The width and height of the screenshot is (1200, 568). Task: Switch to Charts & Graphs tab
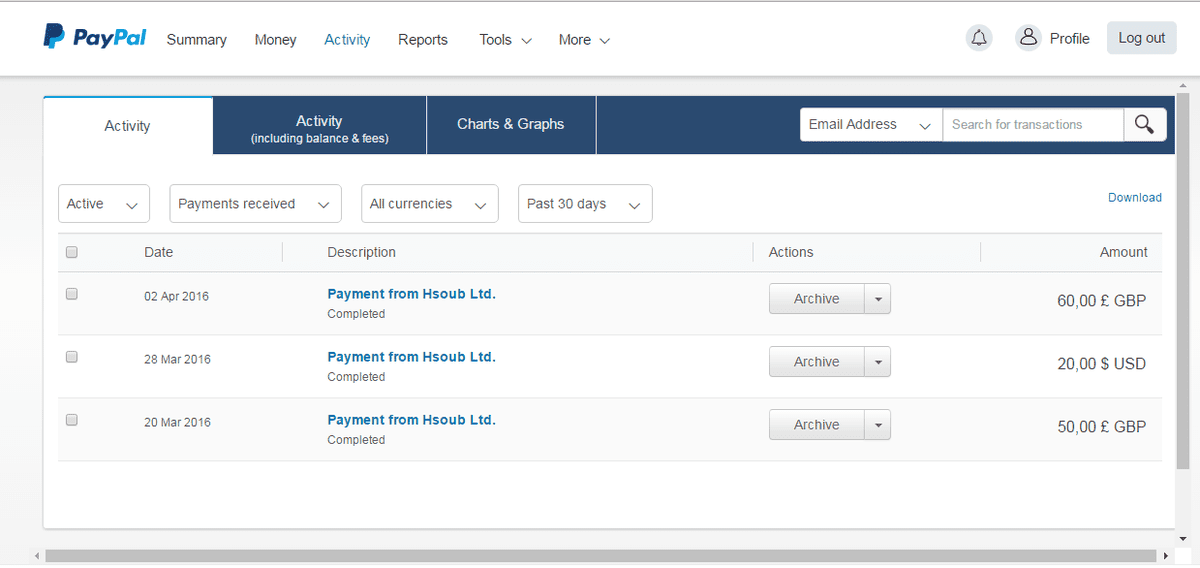[x=511, y=125]
